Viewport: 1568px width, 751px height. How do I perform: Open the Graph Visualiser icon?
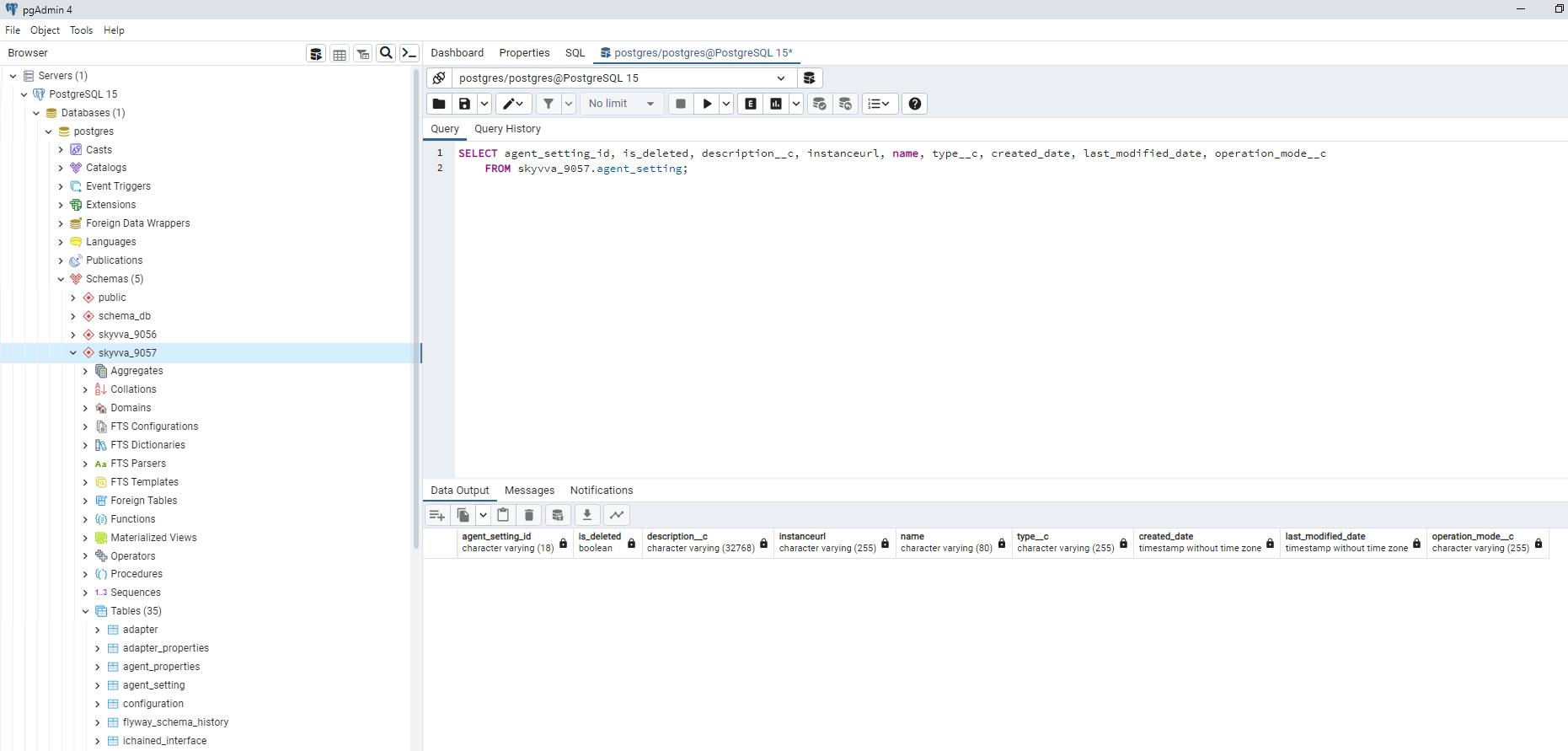pyautogui.click(x=617, y=515)
